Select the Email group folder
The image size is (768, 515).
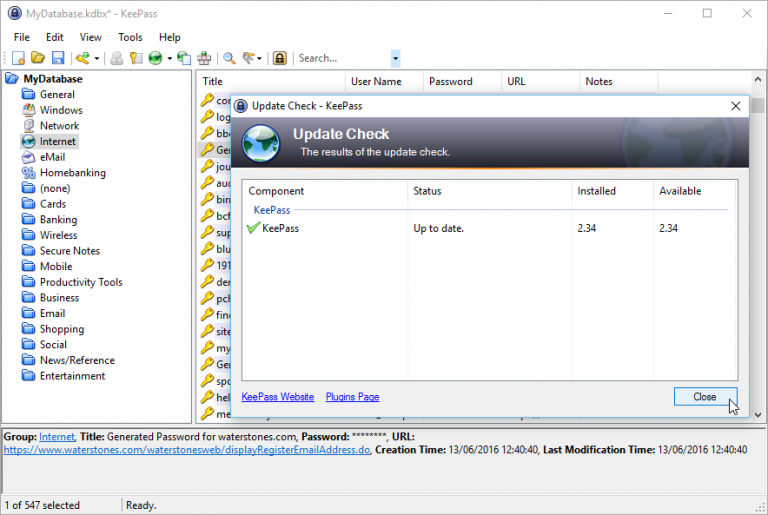(x=29, y=313)
